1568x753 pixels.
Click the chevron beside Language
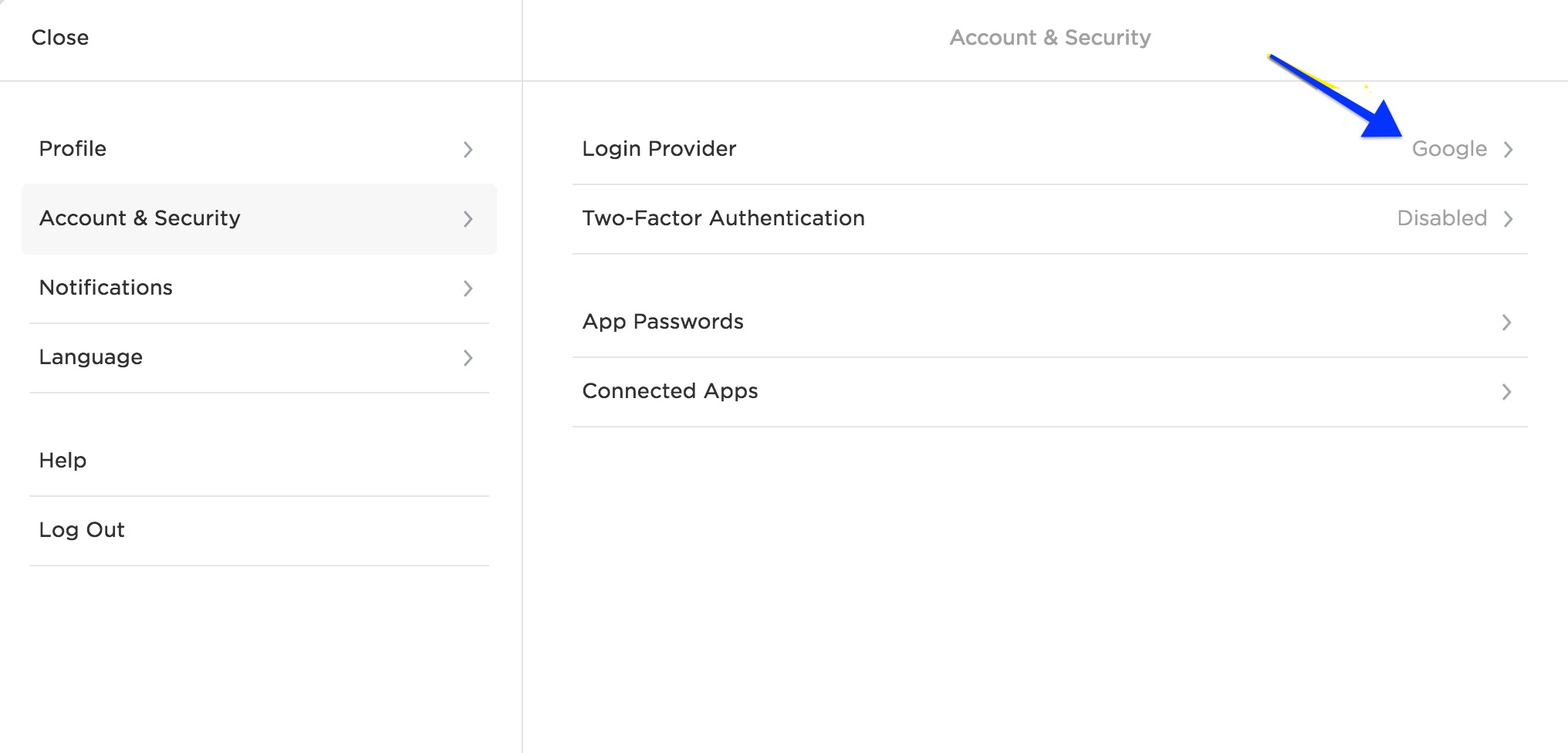coord(468,359)
